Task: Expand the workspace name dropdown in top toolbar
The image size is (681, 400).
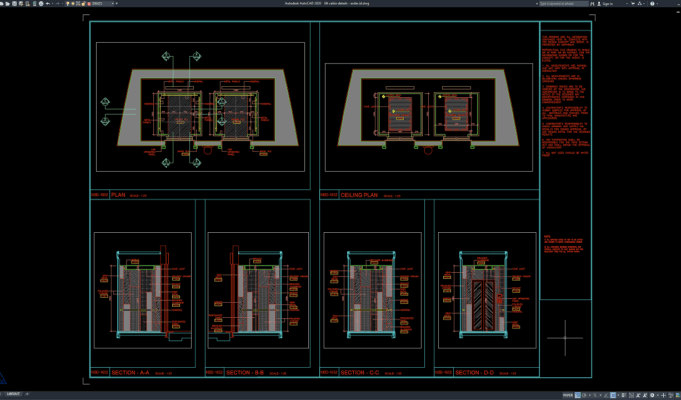Action: [103, 3]
